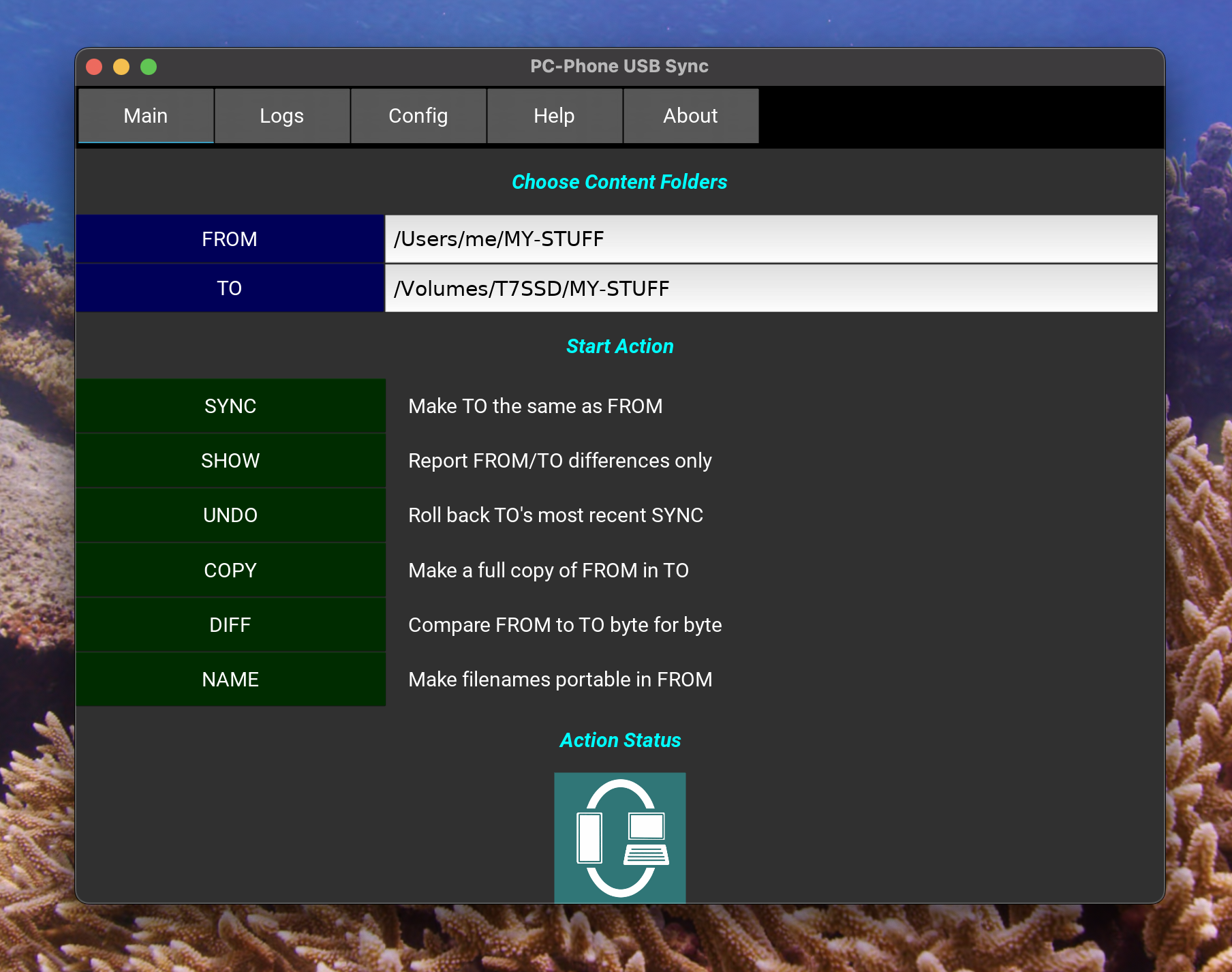The image size is (1232, 972).
Task: Launch the COPY action
Action: (230, 571)
